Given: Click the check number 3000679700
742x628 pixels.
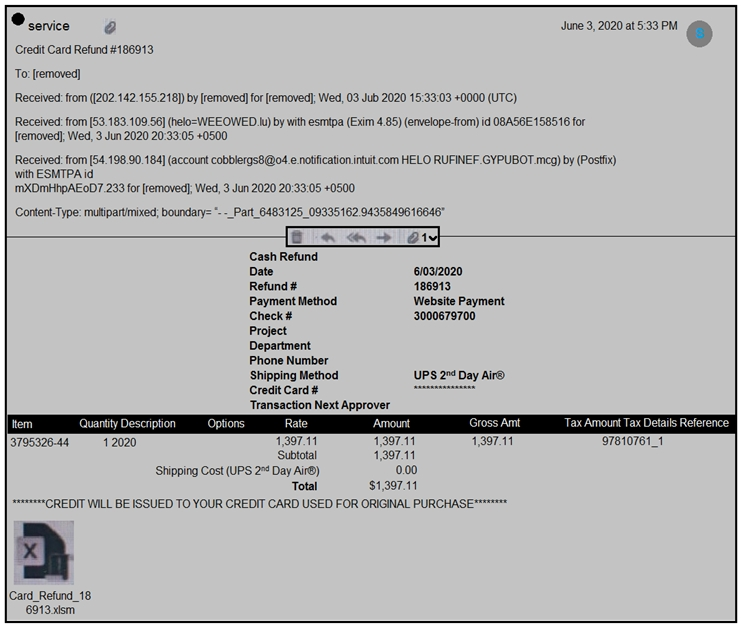Looking at the screenshot, I should (x=444, y=316).
